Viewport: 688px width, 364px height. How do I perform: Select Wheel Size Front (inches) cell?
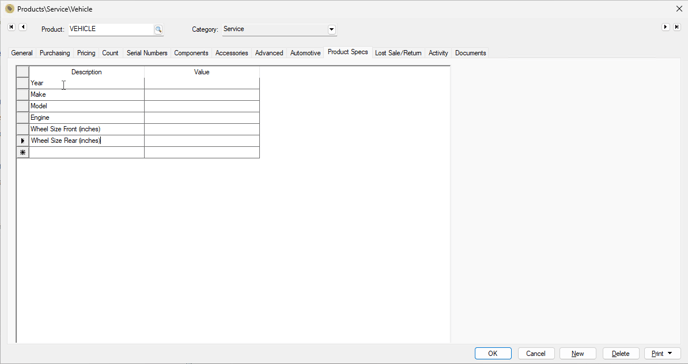tap(86, 129)
